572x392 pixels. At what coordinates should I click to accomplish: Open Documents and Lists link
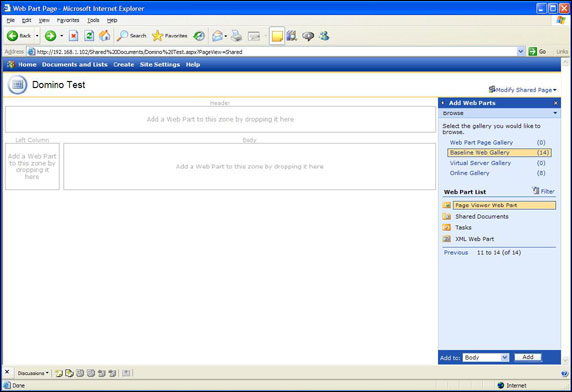(75, 65)
